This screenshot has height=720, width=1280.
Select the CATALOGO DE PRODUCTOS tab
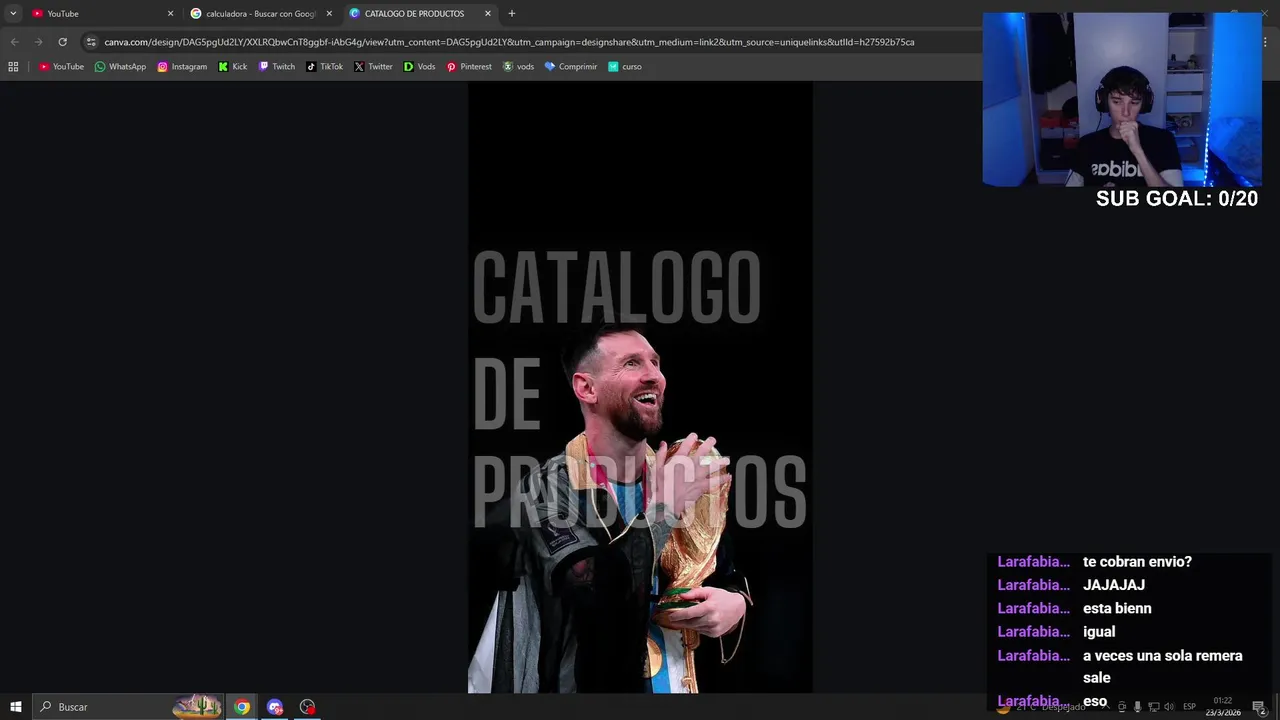(420, 13)
